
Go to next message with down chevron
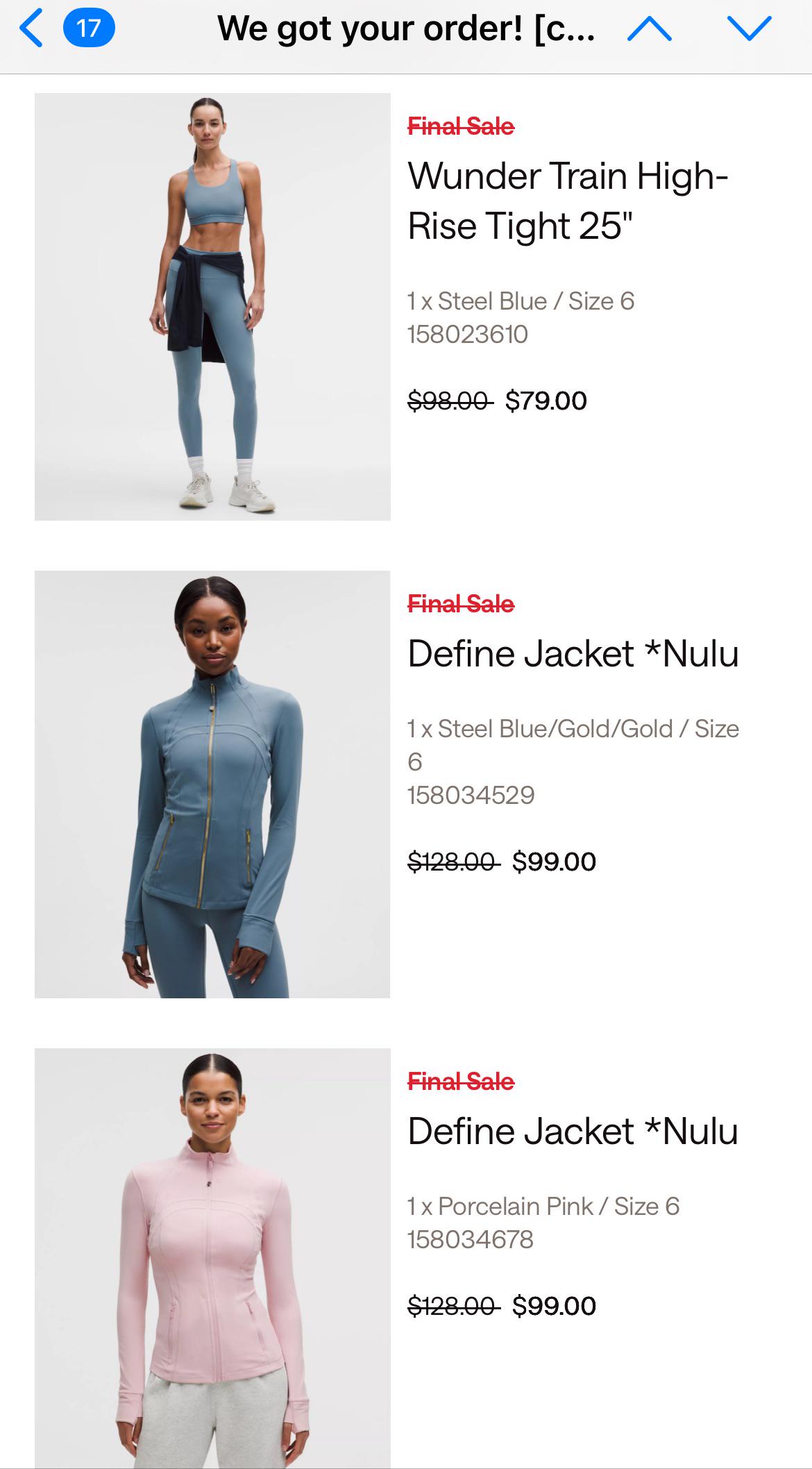(x=750, y=28)
